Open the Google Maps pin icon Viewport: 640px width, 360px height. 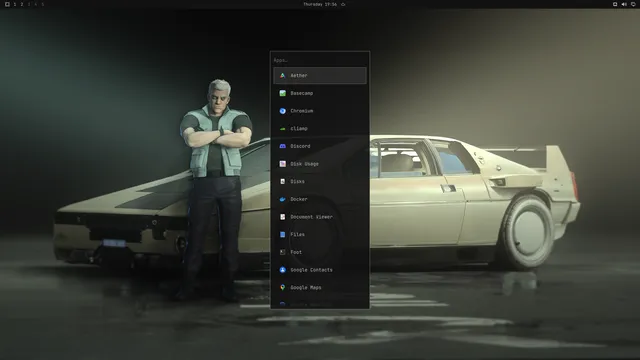point(282,287)
